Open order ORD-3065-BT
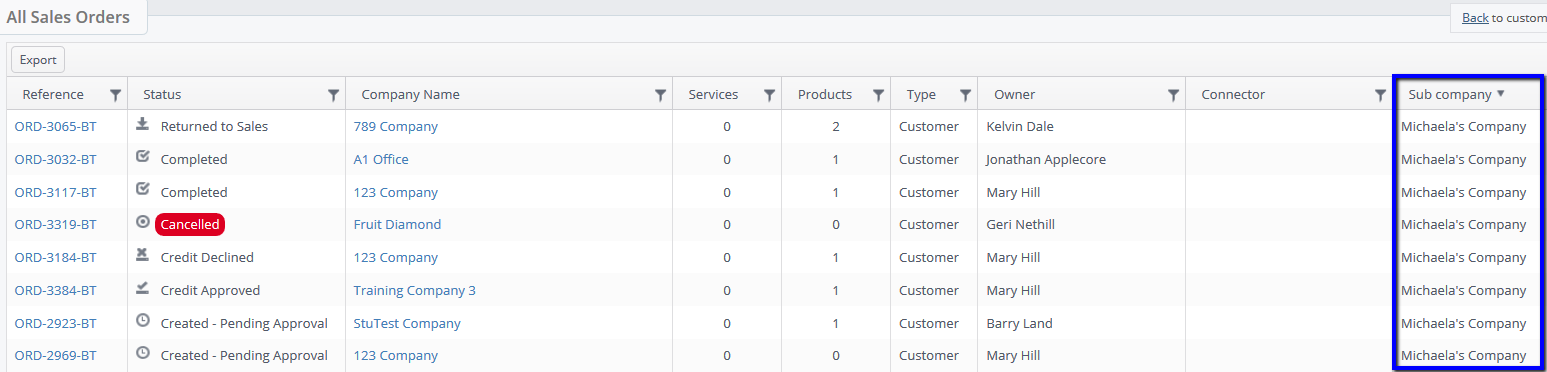Image resolution: width=1547 pixels, height=372 pixels. coord(56,127)
